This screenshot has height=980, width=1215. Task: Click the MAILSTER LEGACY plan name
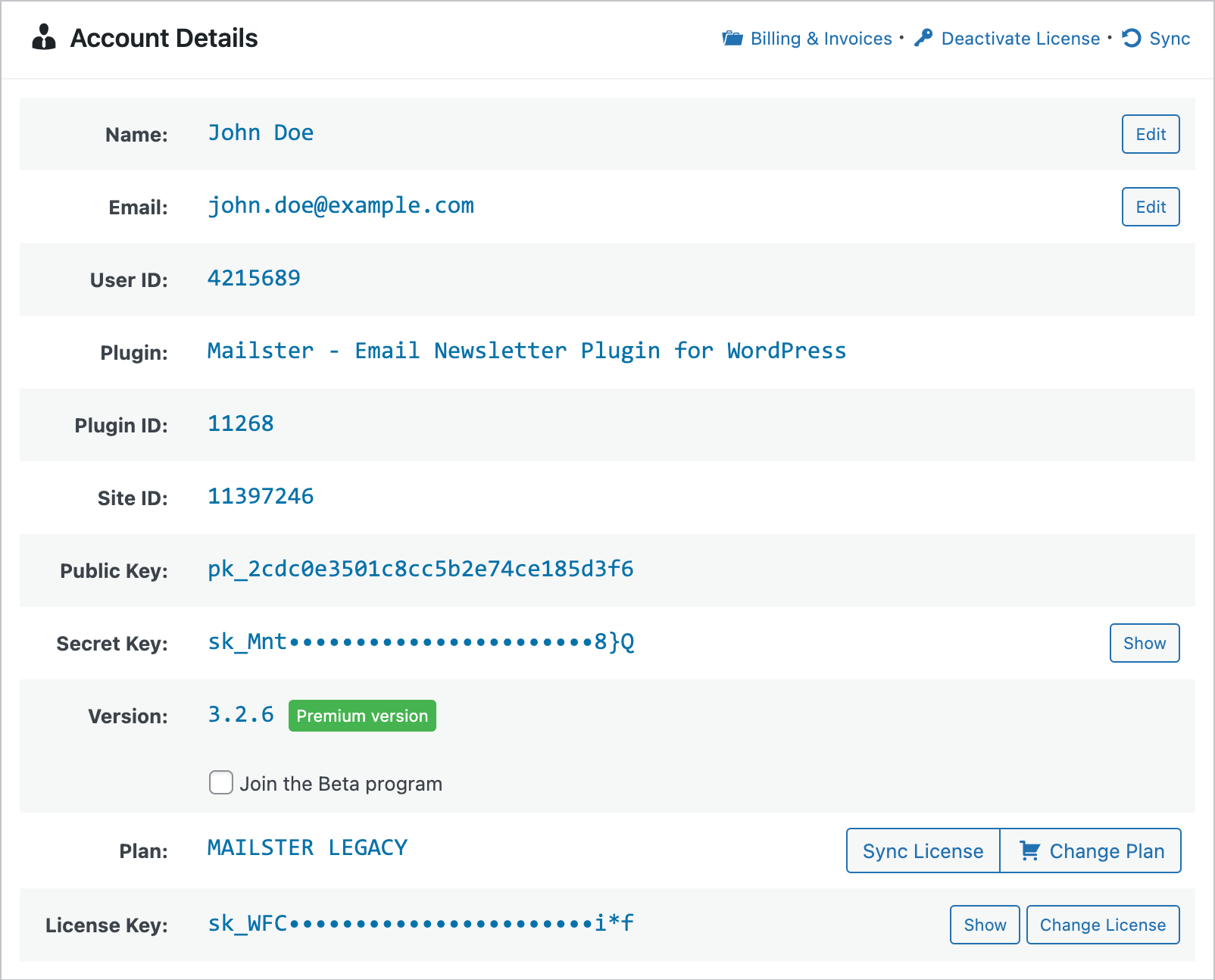pyautogui.click(x=307, y=848)
